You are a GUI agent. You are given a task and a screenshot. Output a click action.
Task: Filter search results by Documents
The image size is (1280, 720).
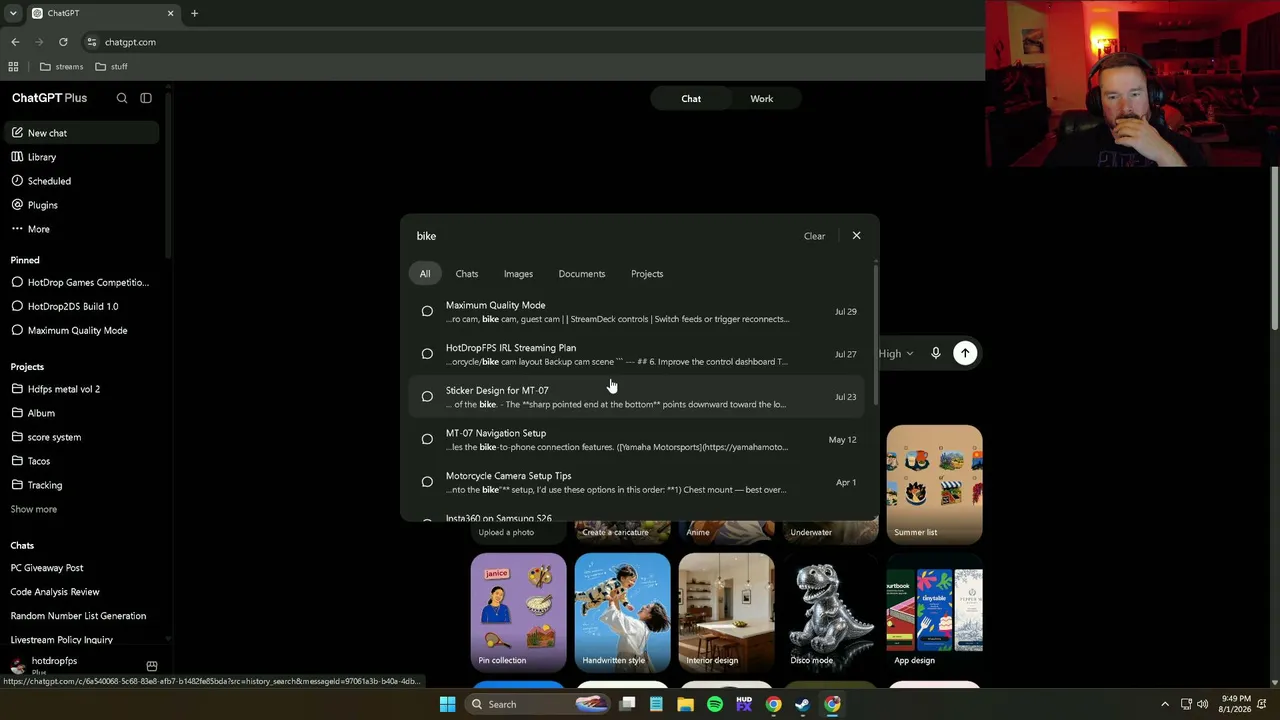click(582, 274)
